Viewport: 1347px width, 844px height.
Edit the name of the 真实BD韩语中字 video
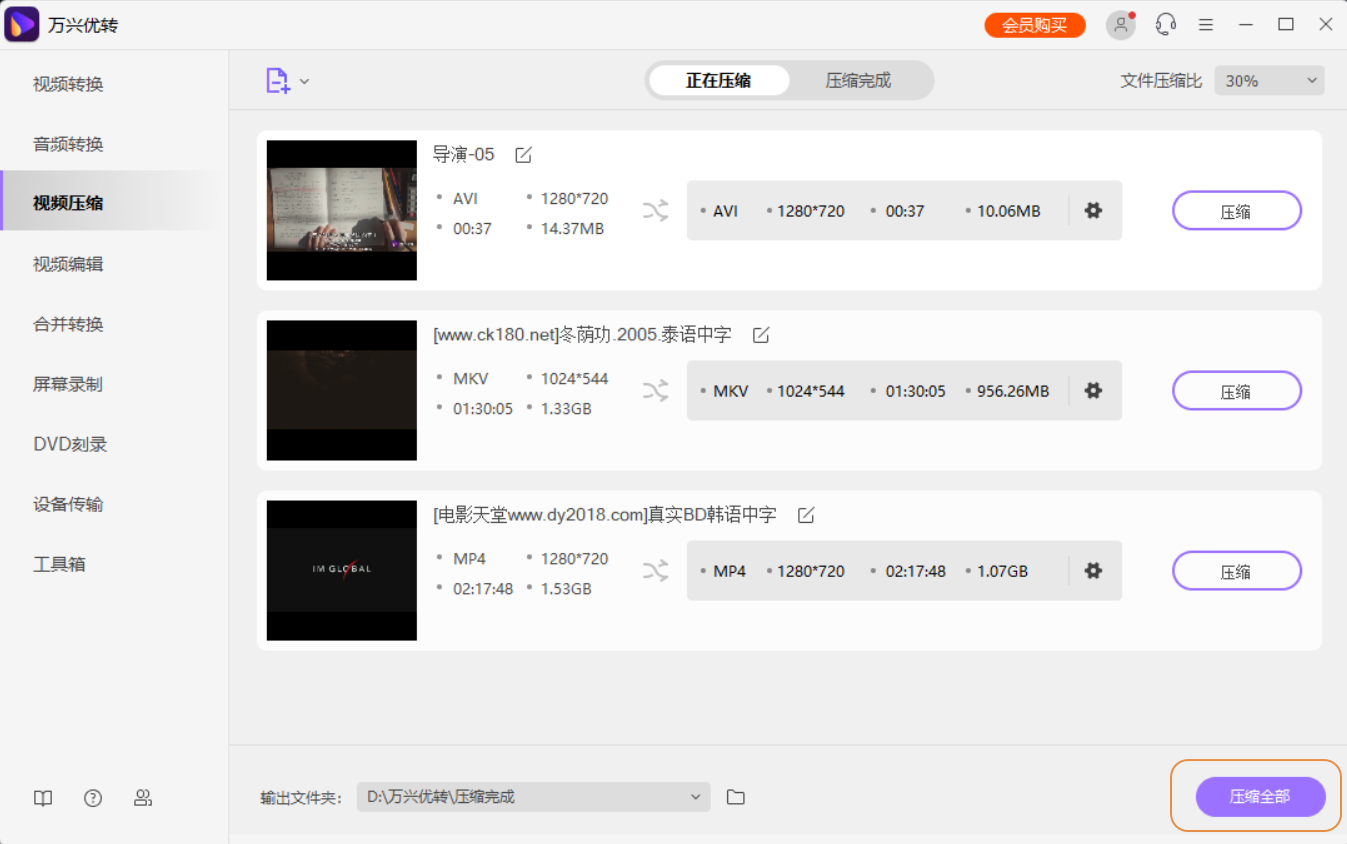tap(806, 515)
